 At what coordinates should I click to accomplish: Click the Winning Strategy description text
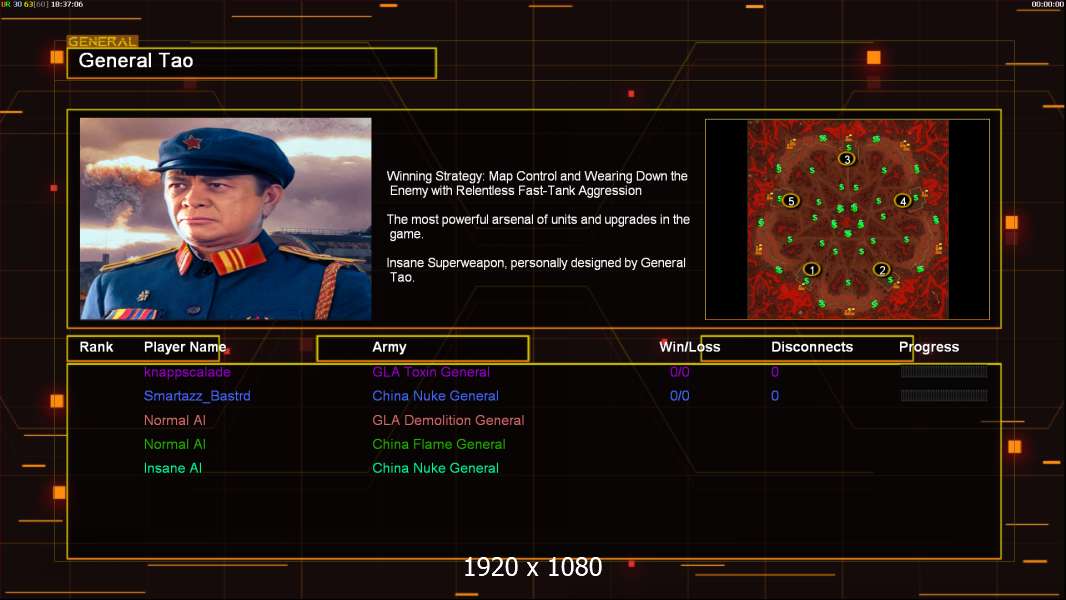tap(537, 183)
